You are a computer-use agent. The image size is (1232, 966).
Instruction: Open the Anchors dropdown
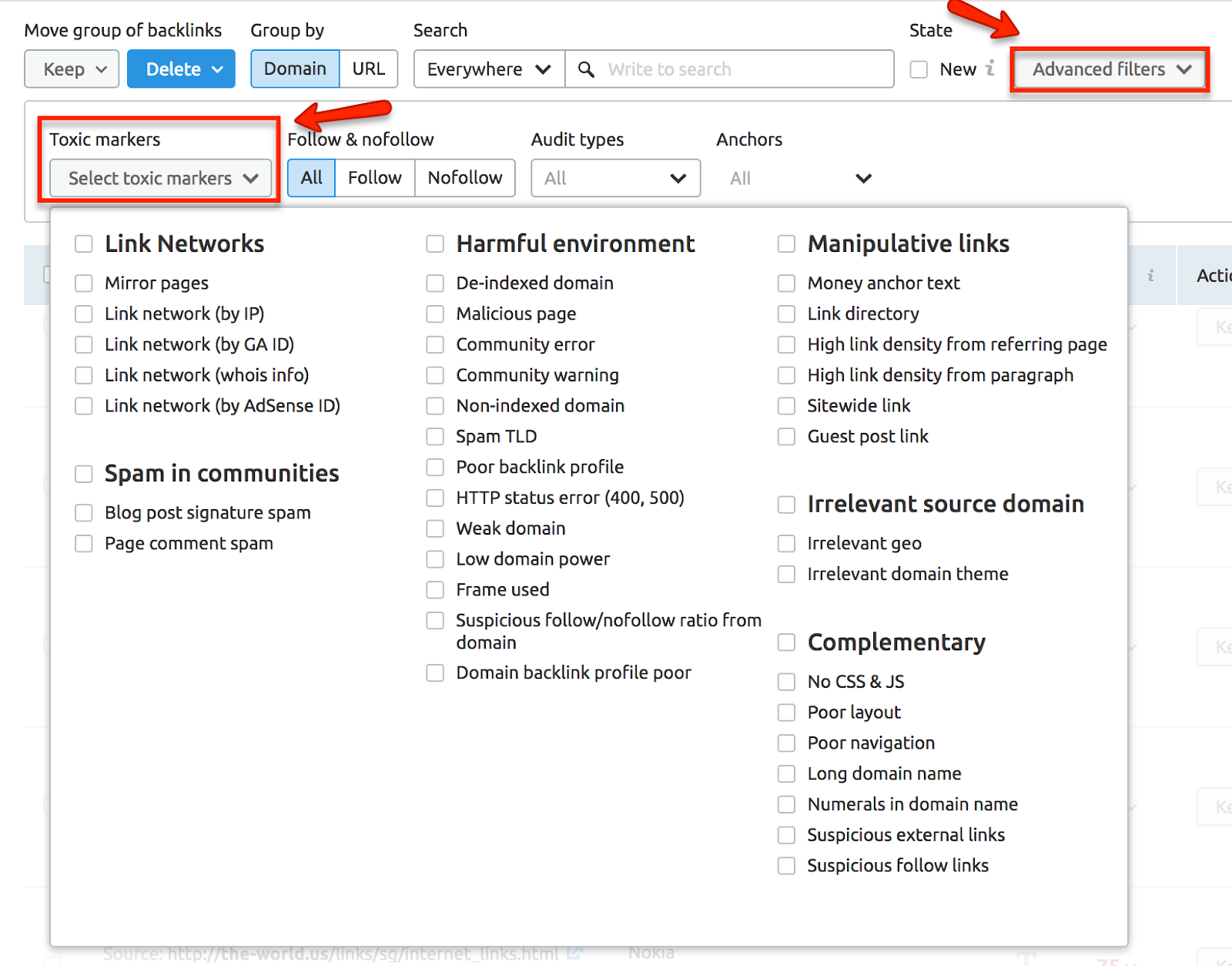(x=801, y=178)
